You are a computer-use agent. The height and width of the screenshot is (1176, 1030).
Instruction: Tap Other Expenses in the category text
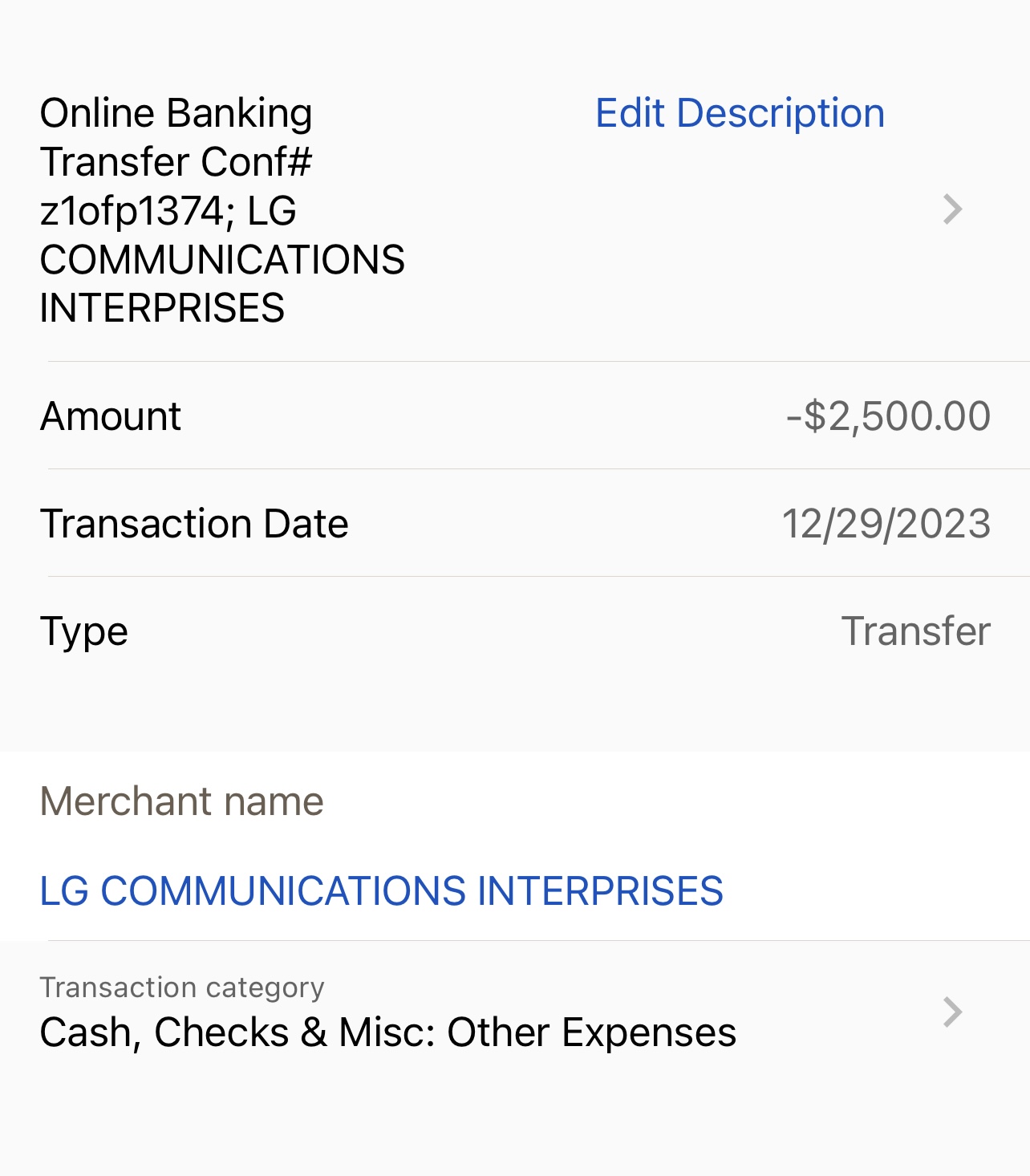tap(591, 1032)
